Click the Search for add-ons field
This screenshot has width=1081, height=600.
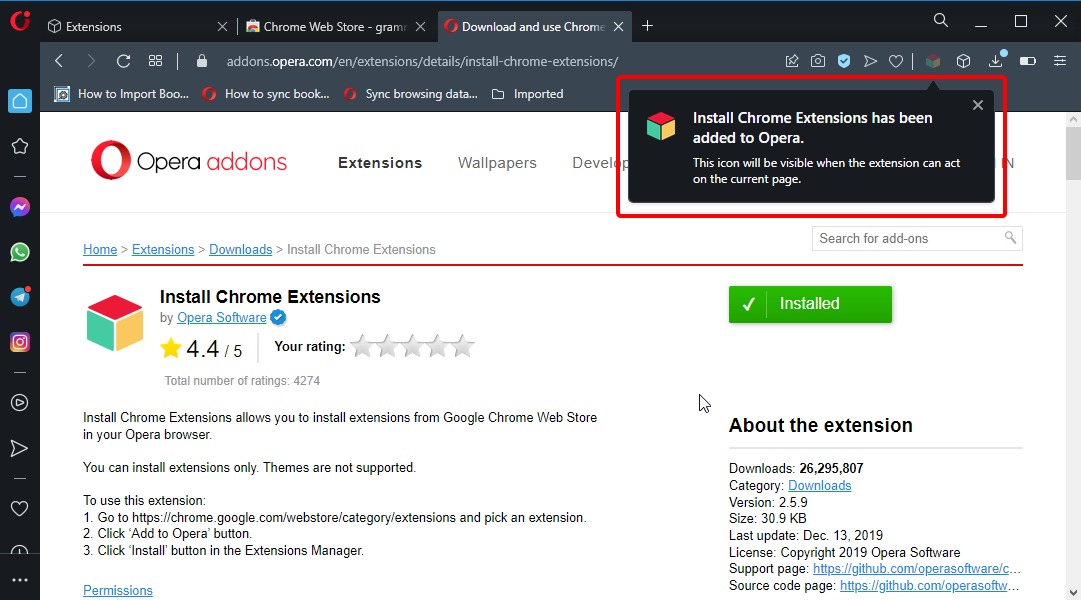pyautogui.click(x=908, y=238)
